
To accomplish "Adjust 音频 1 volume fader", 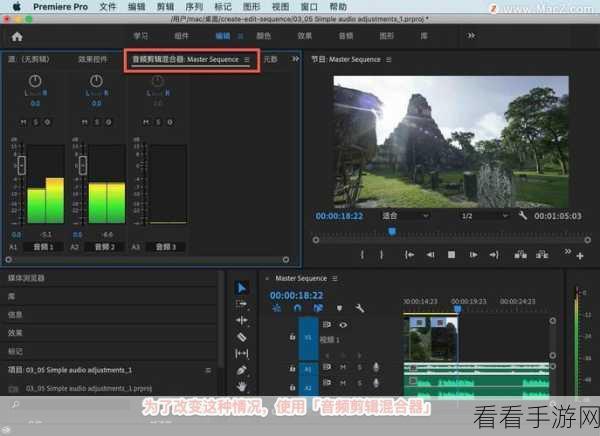I will [22, 165].
